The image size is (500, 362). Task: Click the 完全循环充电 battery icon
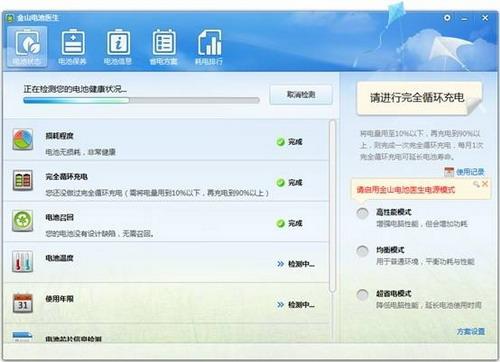point(23,180)
